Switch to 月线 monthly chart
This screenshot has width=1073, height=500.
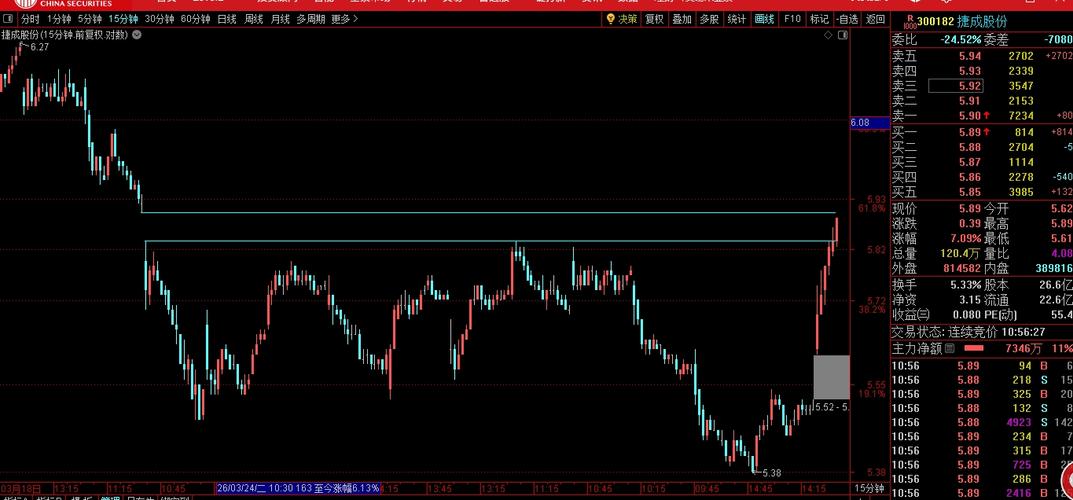point(280,19)
